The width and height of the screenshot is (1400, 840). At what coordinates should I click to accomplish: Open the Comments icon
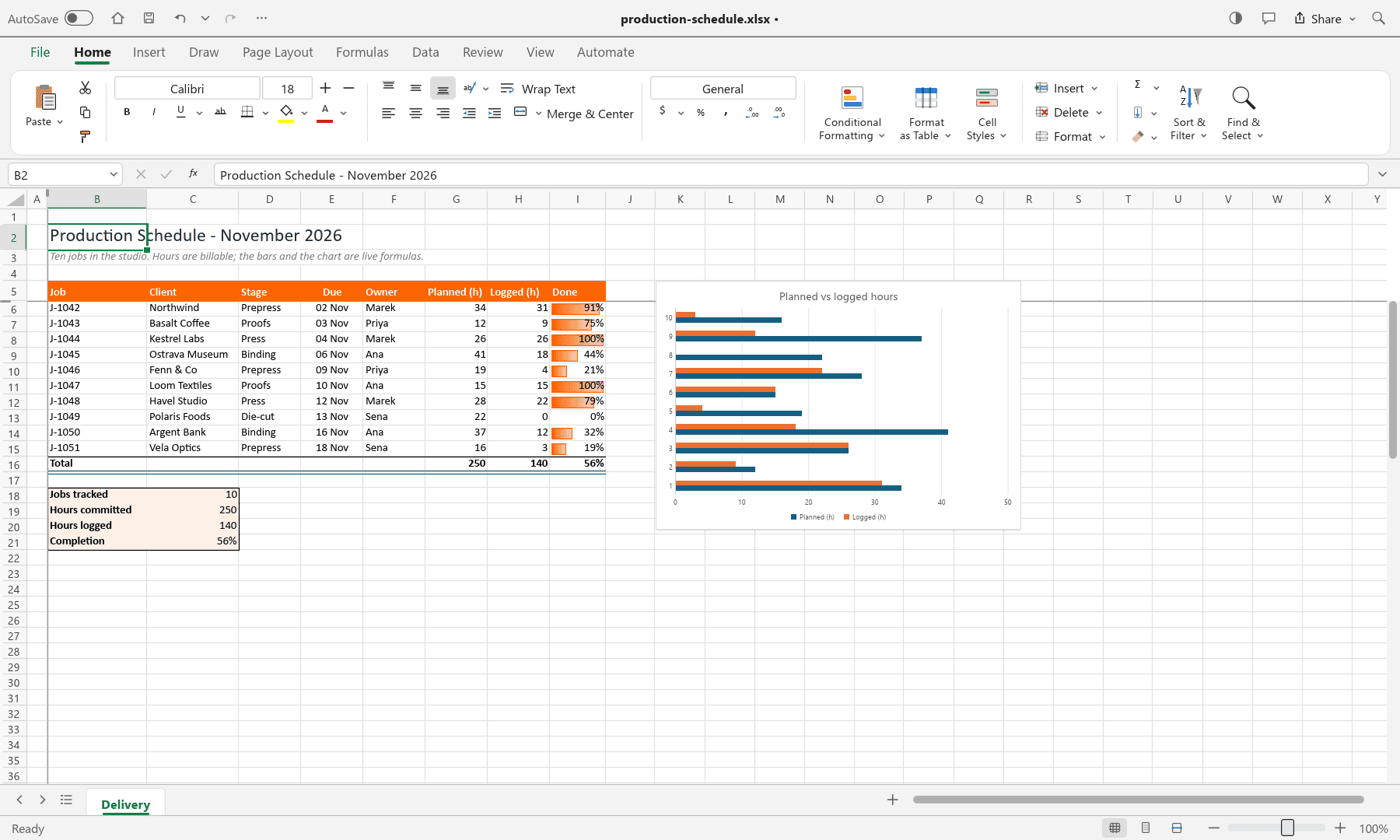(x=1269, y=18)
